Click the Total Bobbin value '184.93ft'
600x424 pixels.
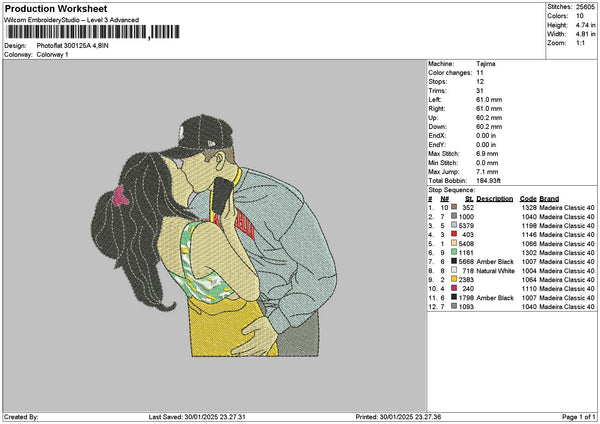488,181
